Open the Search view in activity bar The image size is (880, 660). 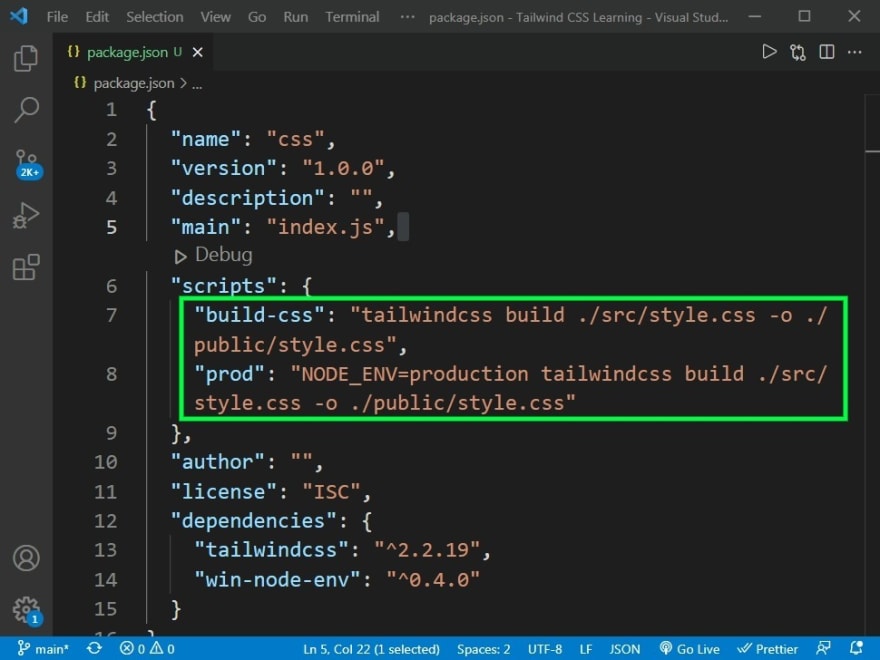tap(26, 110)
